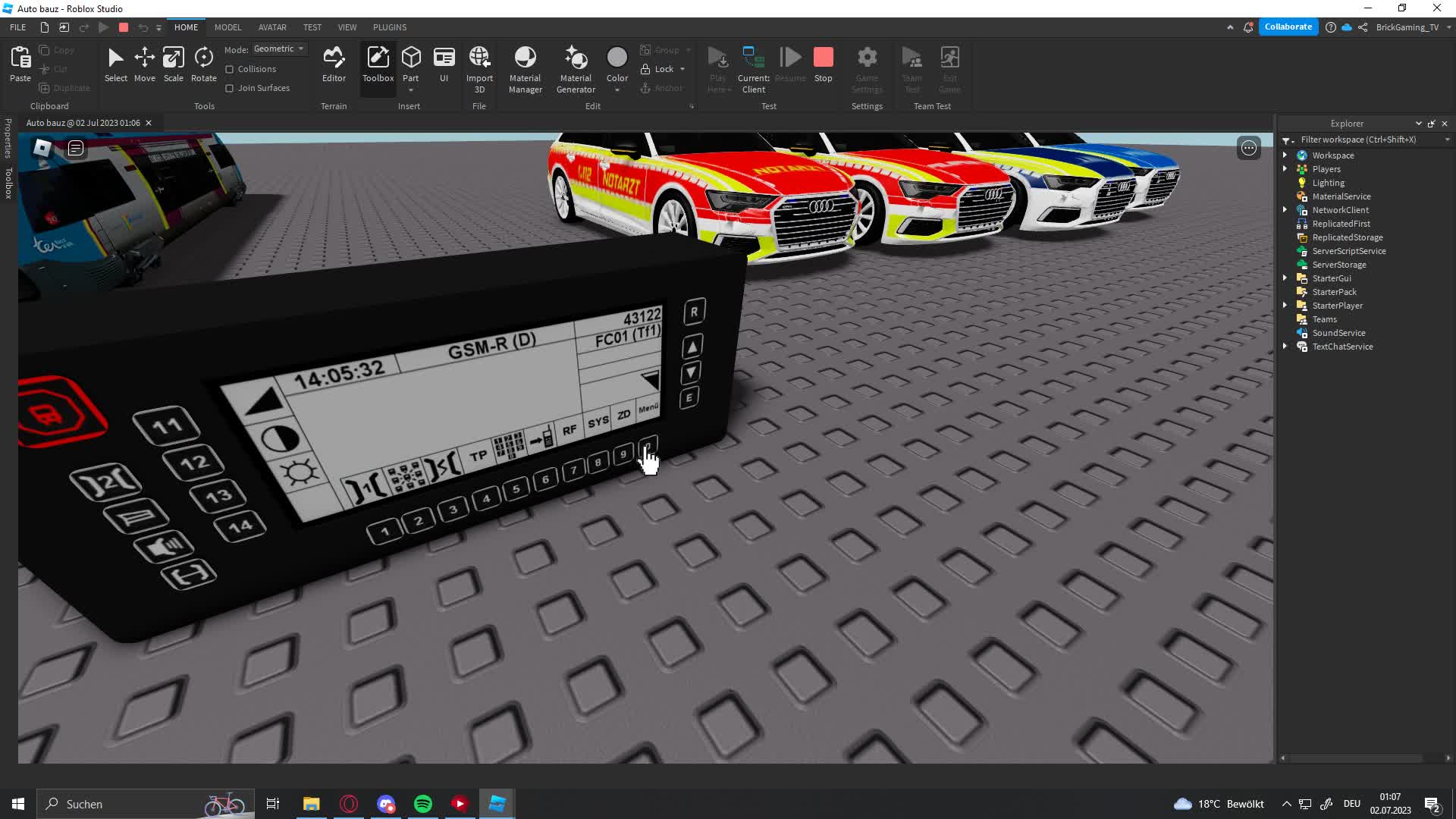Viewport: 1456px width, 819px height.
Task: Select the Rotate tool
Action: pos(203,64)
